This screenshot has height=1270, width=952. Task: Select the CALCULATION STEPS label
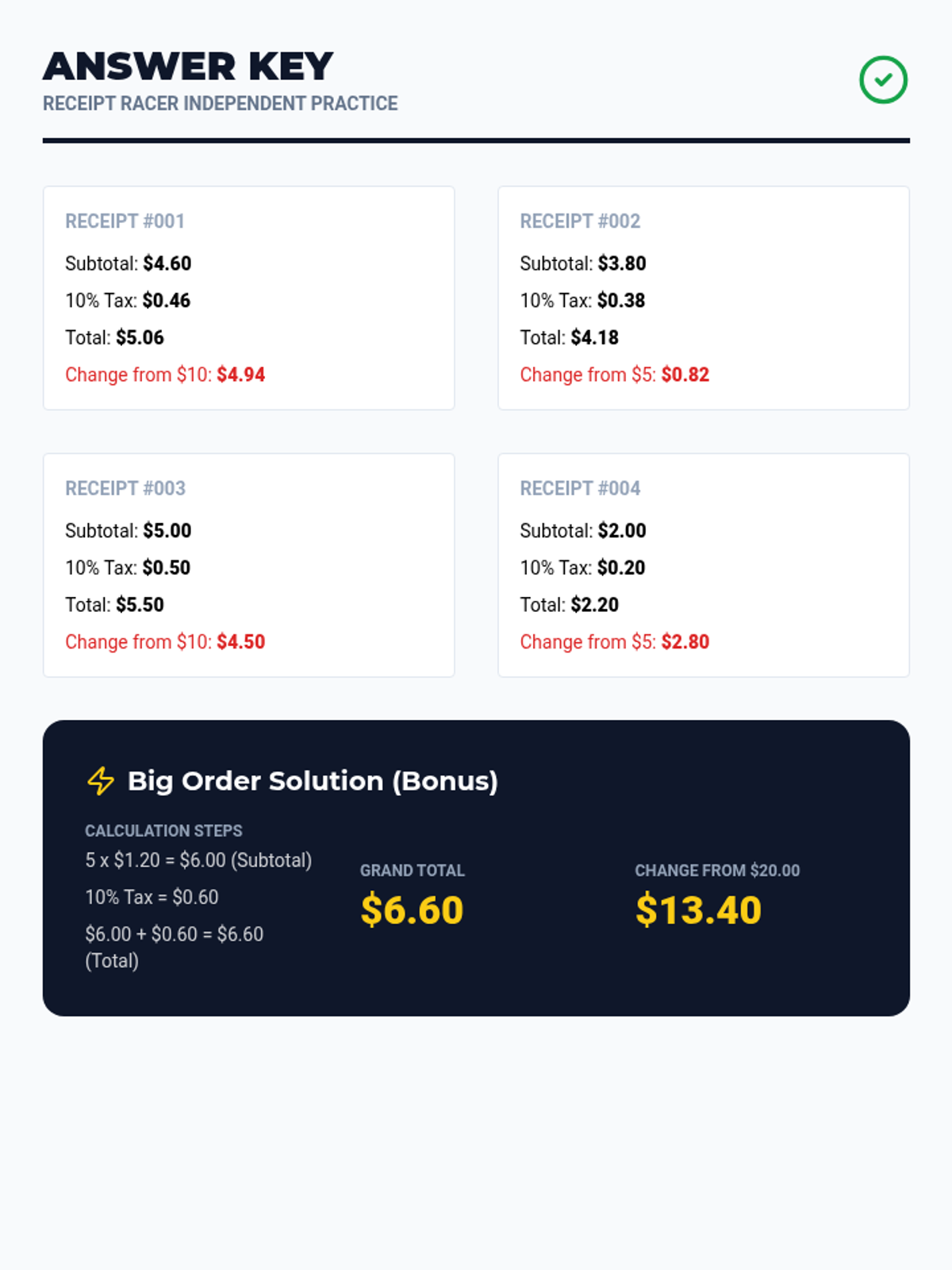click(x=163, y=831)
